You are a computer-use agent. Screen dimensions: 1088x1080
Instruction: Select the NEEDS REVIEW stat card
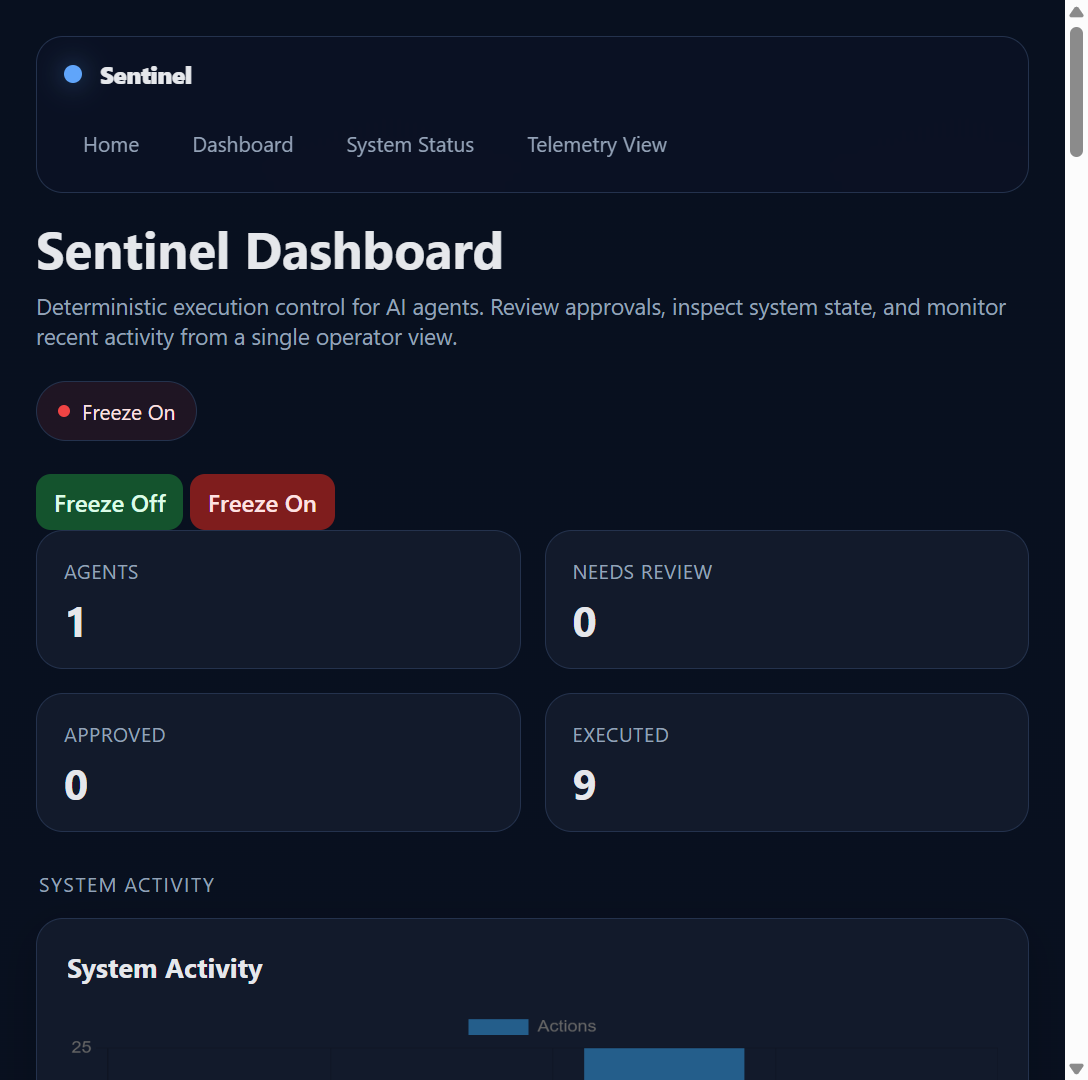tap(786, 599)
